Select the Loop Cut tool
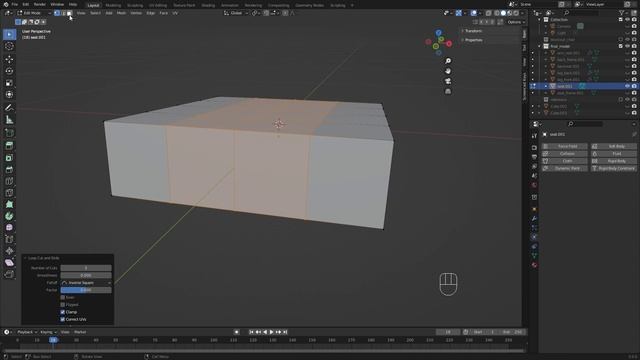The image size is (640, 360). pyautogui.click(x=9, y=181)
